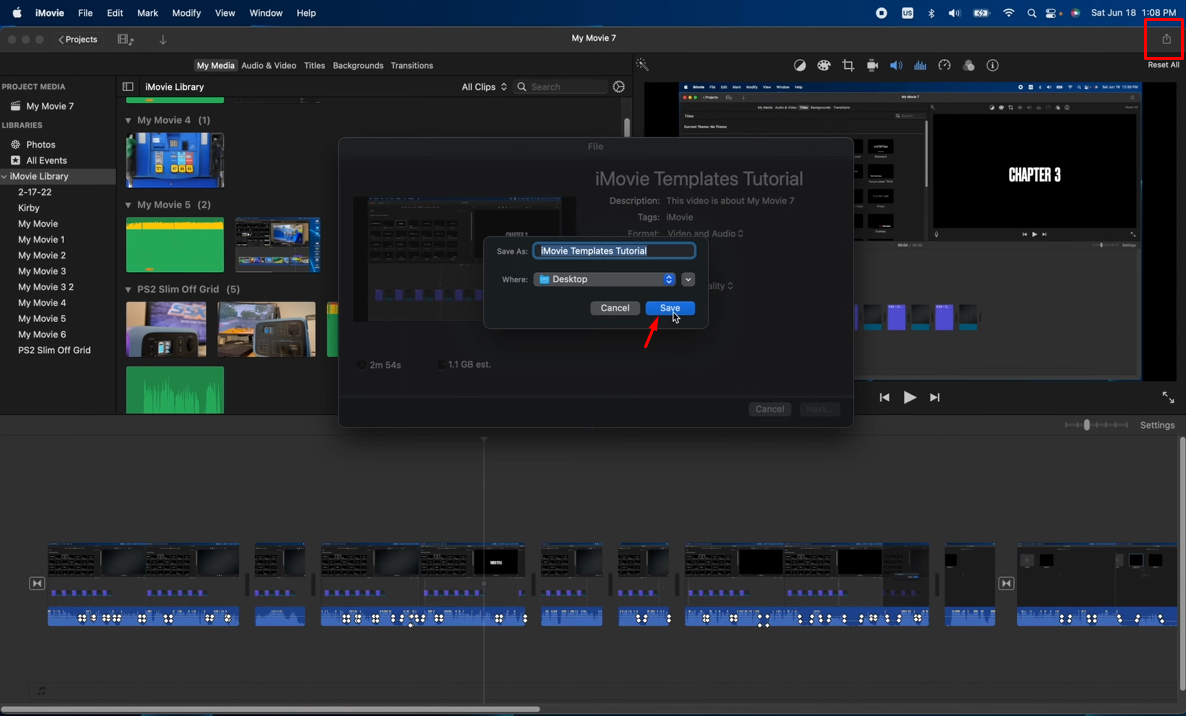This screenshot has width=1186, height=716.
Task: Select the Cropping tool
Action: pos(848,66)
